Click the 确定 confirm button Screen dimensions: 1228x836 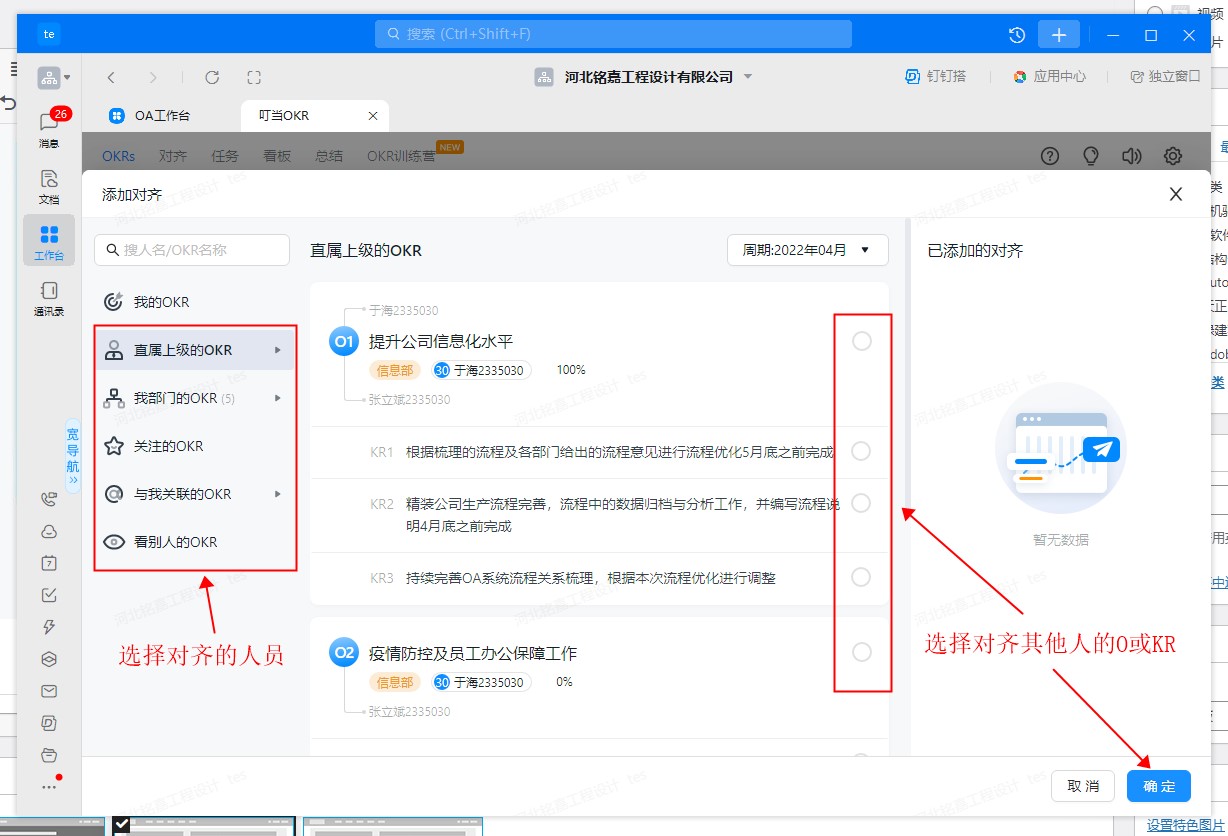coord(1159,786)
